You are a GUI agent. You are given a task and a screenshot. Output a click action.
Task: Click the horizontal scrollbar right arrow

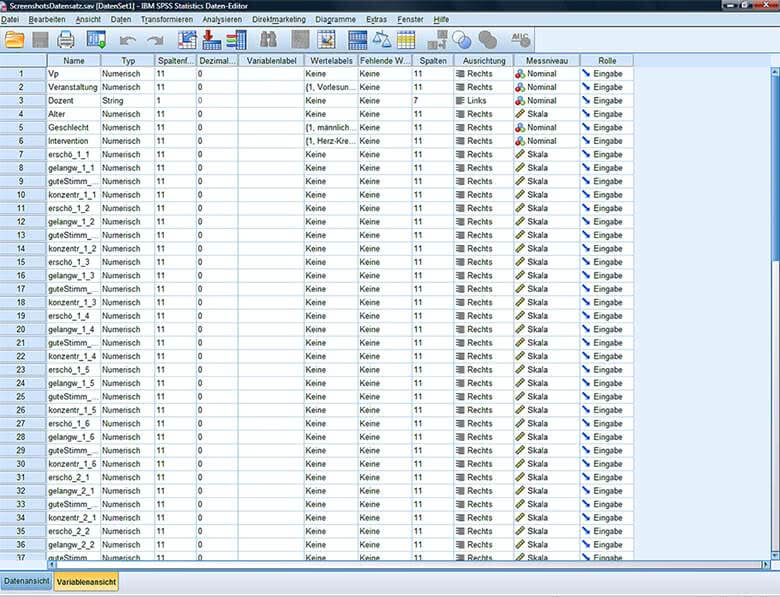(x=766, y=565)
